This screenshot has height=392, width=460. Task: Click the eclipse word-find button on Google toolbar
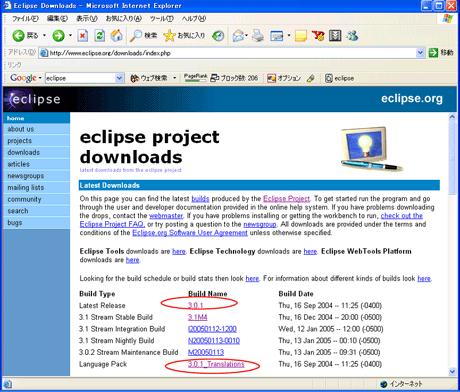(339, 78)
